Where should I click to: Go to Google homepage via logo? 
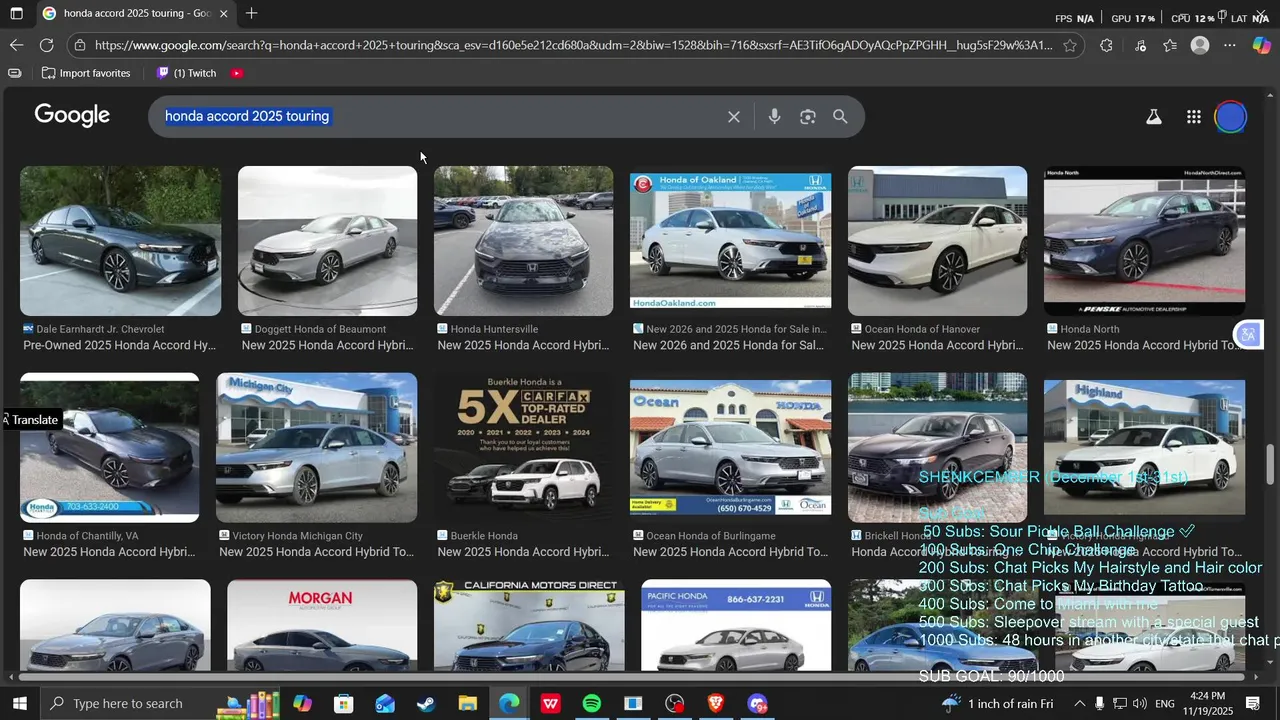click(x=72, y=116)
